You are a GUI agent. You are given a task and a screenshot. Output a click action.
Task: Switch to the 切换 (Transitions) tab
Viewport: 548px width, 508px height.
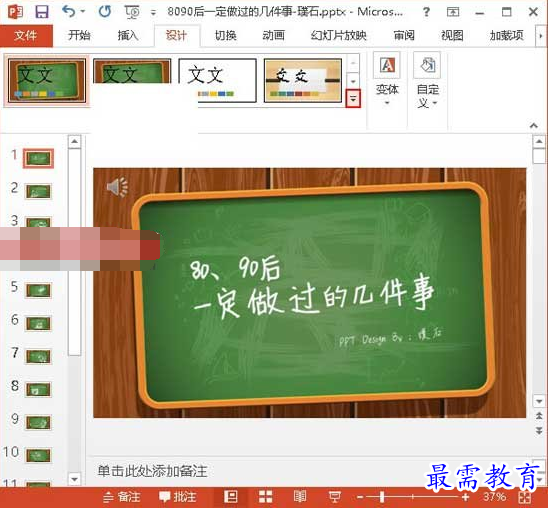225,35
